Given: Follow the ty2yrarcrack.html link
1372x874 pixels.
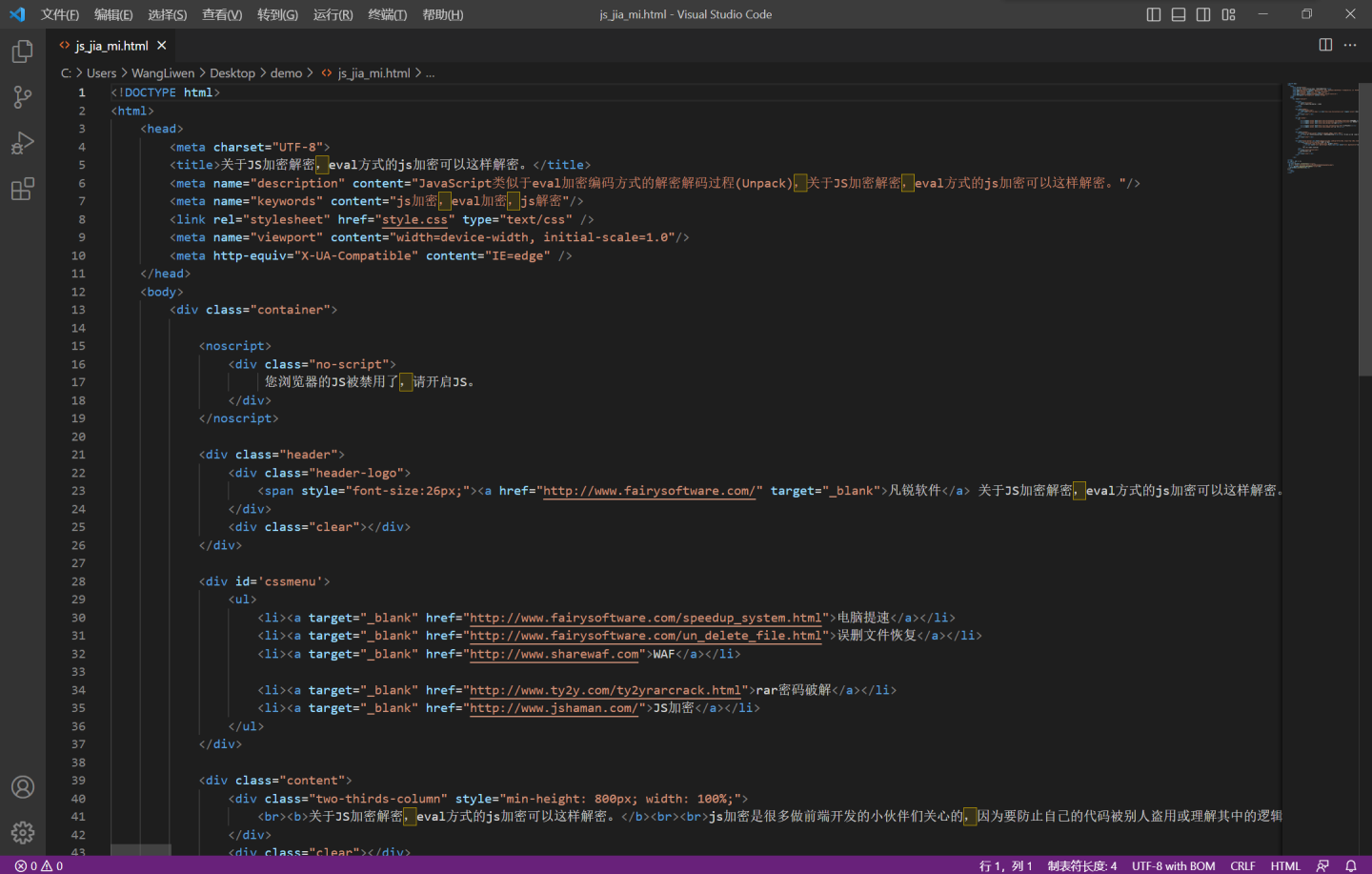Looking at the screenshot, I should pos(605,690).
